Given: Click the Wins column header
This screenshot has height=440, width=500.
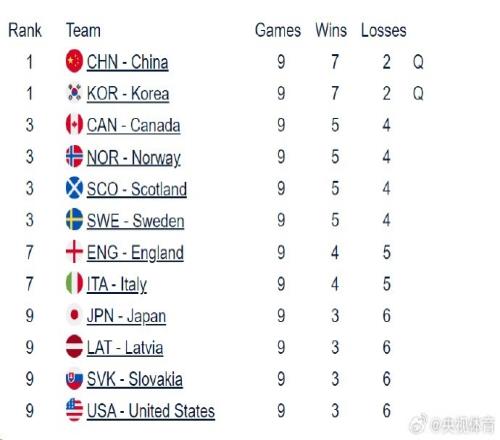Looking at the screenshot, I should pyautogui.click(x=331, y=30).
